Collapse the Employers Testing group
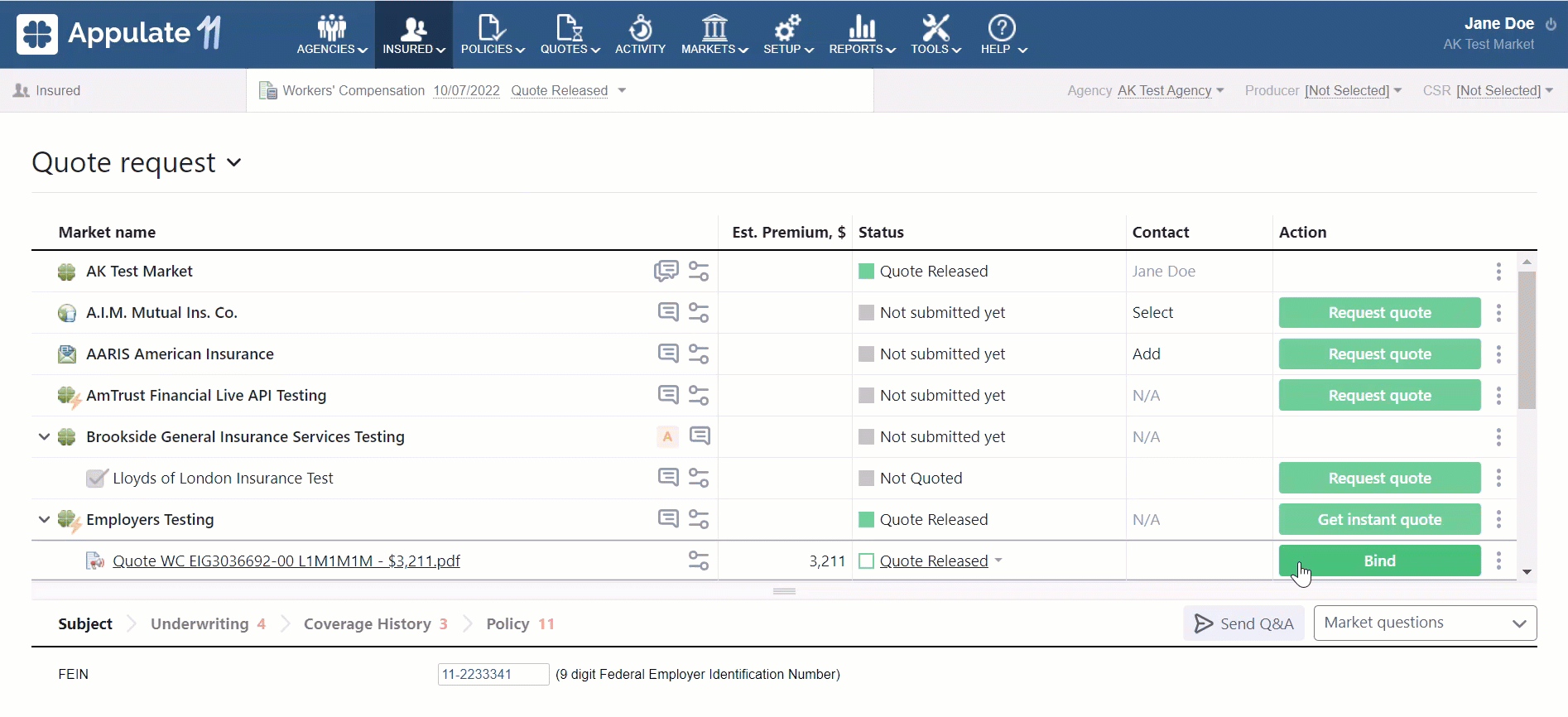Viewport: 1568px width, 717px height. [x=44, y=519]
